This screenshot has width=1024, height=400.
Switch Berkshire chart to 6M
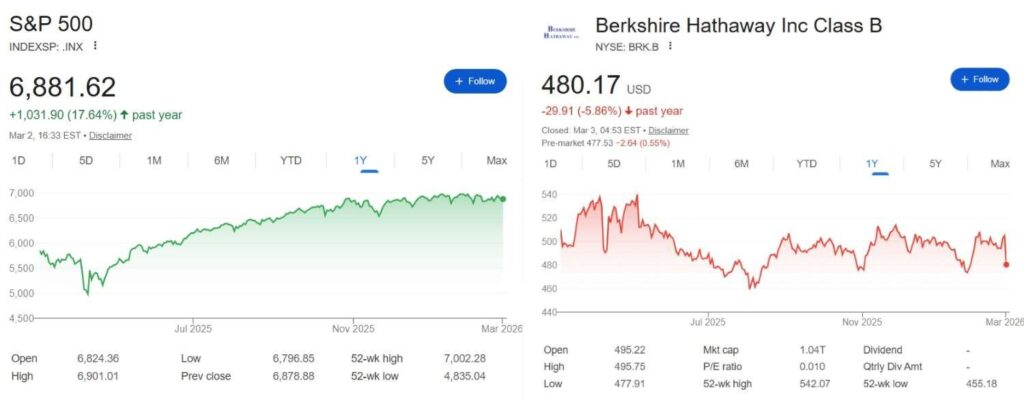(x=741, y=164)
